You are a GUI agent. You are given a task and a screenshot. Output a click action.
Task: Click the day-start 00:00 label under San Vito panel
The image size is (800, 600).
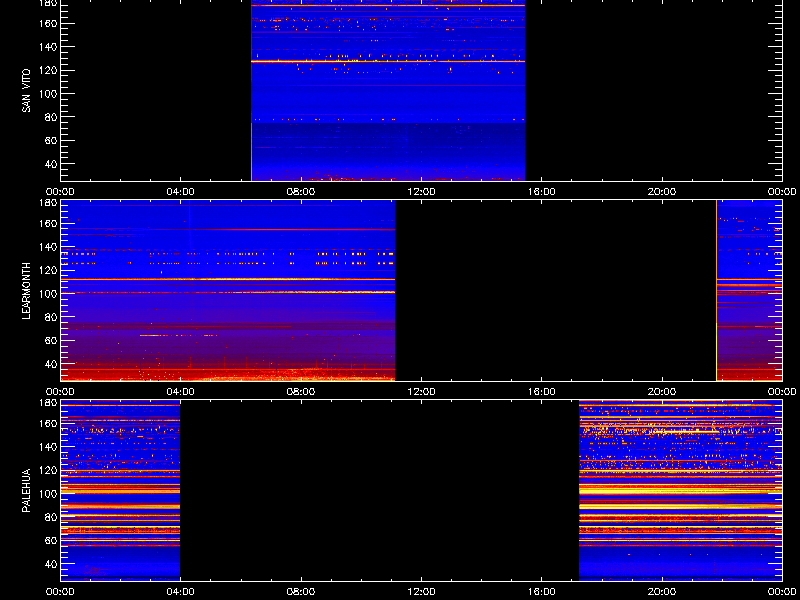60,192
